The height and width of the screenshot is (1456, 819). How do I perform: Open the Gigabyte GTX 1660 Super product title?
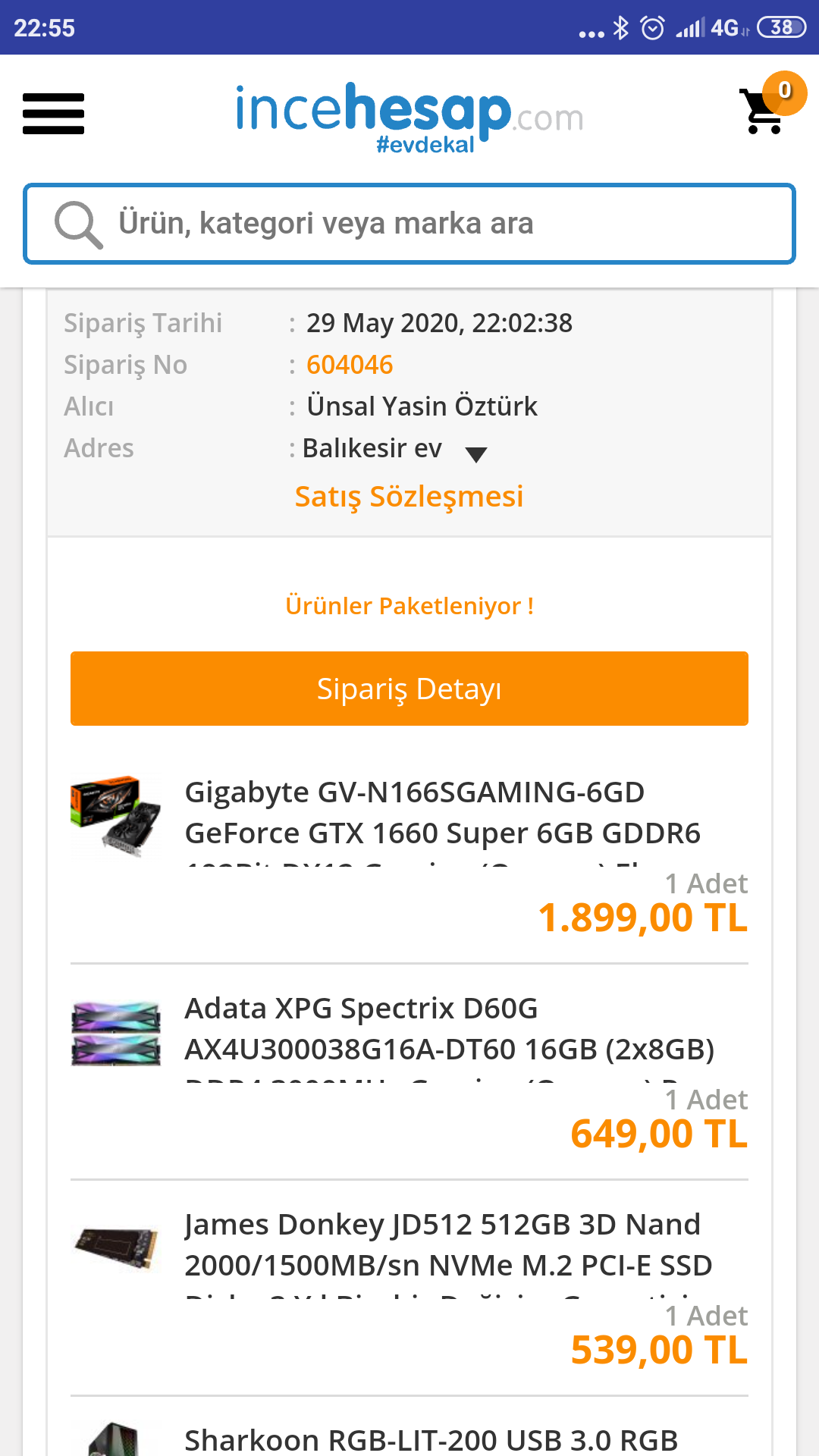(x=442, y=813)
